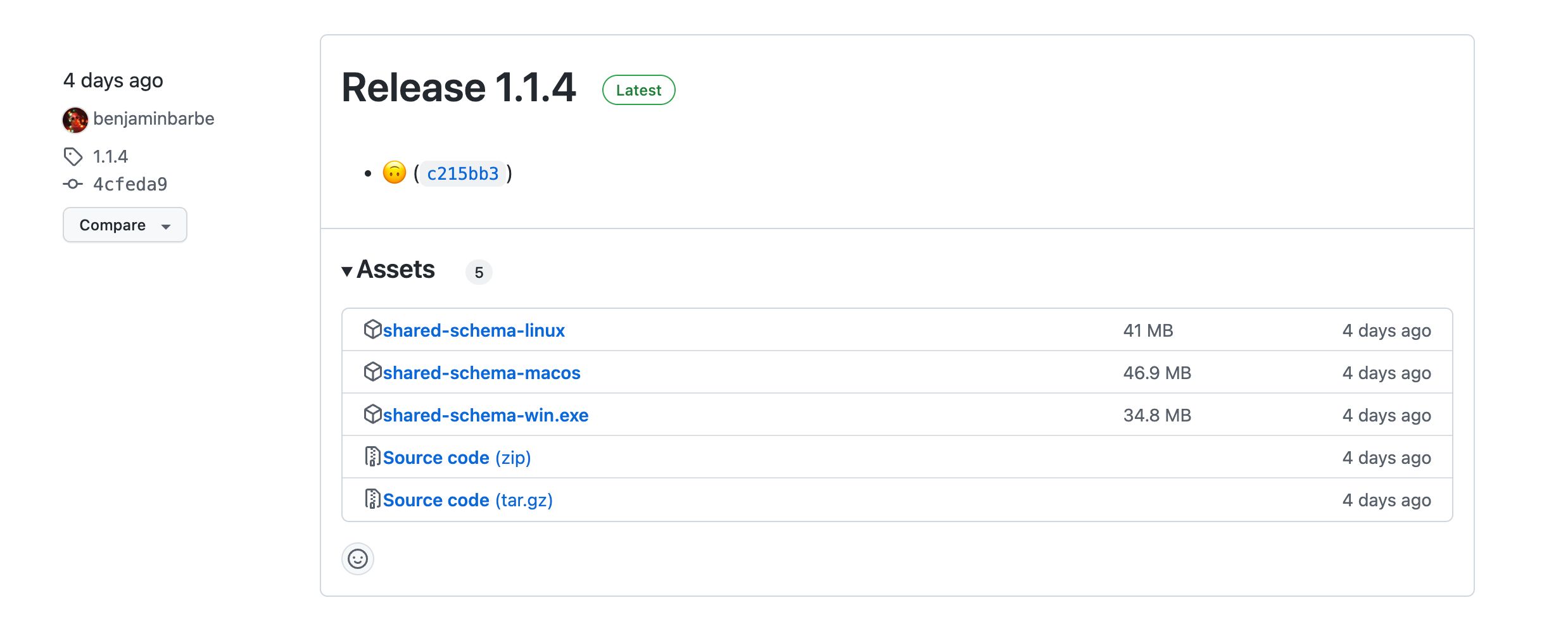
Task: Download shared-schema-macos asset
Action: click(x=481, y=373)
